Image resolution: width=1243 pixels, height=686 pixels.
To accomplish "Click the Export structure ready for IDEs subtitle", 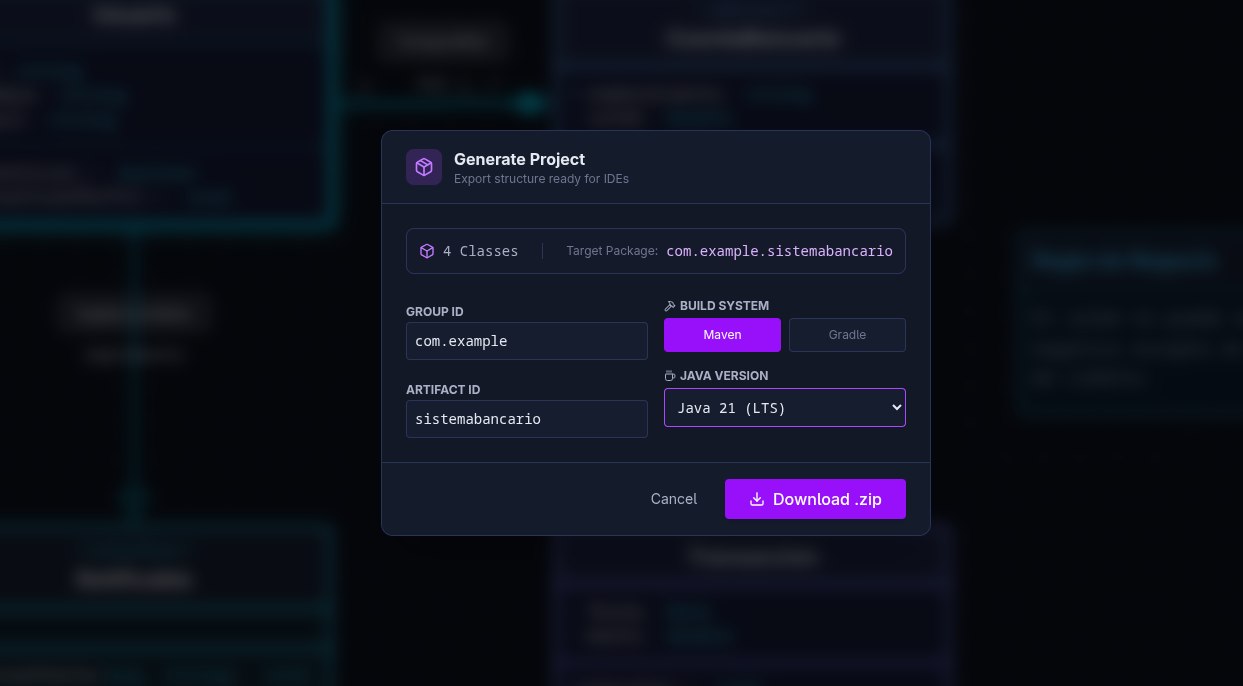I will point(541,179).
